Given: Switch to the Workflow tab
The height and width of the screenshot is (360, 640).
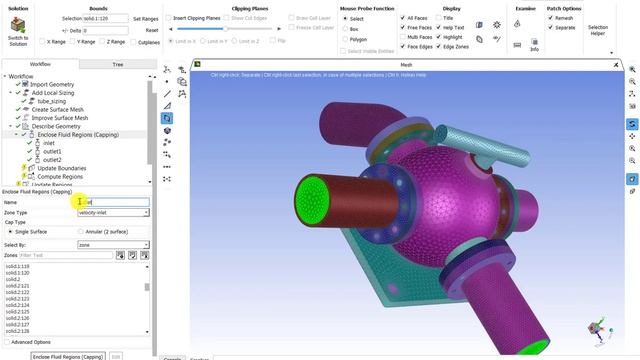Looking at the screenshot, I should point(40,64).
